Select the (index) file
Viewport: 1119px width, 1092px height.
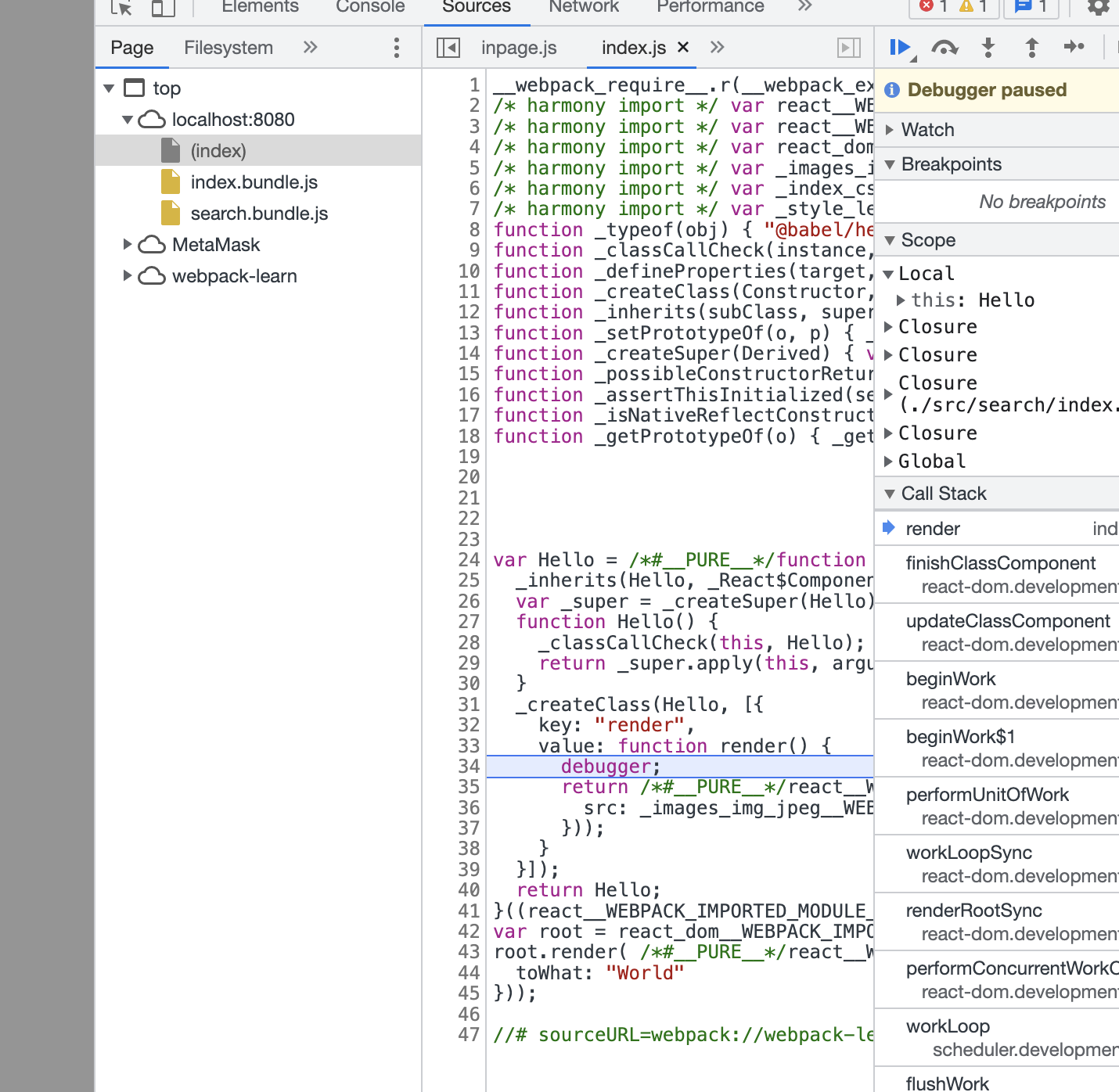[x=218, y=151]
